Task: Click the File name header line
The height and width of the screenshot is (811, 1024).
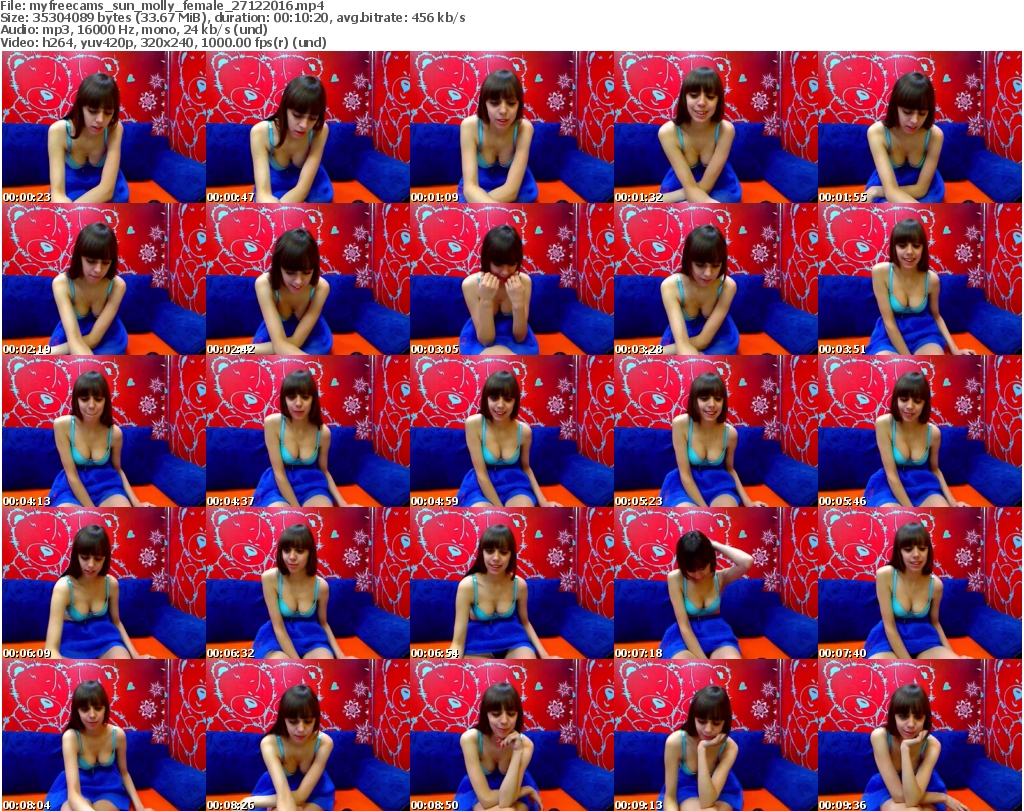Action: (x=163, y=6)
